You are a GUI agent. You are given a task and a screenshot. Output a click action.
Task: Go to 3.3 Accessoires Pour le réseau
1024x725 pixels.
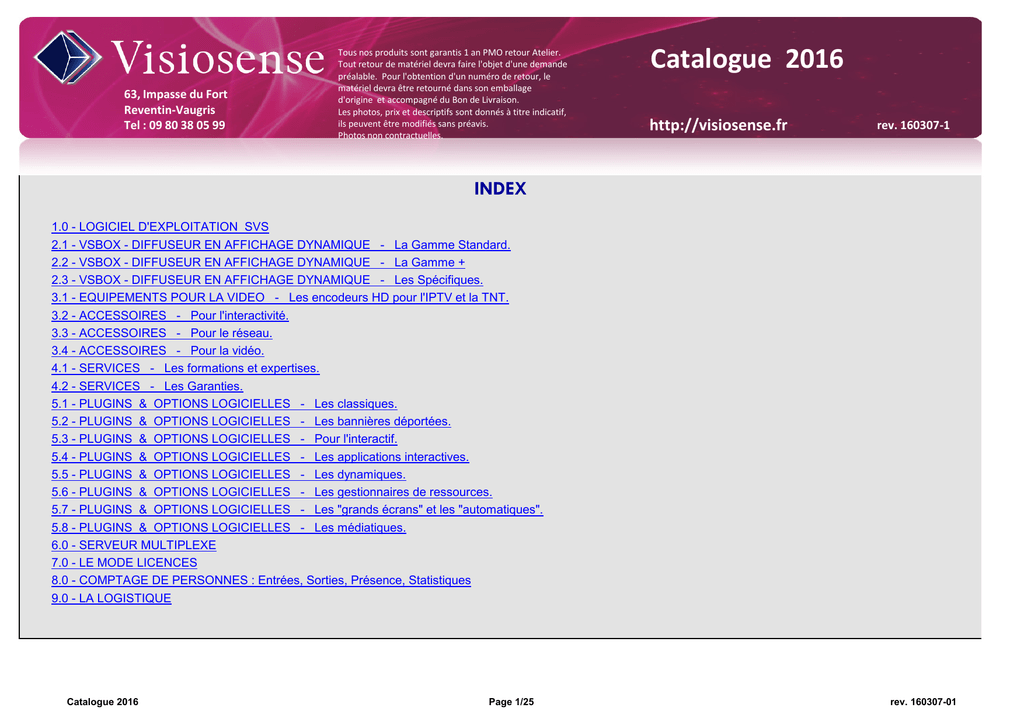click(x=162, y=333)
